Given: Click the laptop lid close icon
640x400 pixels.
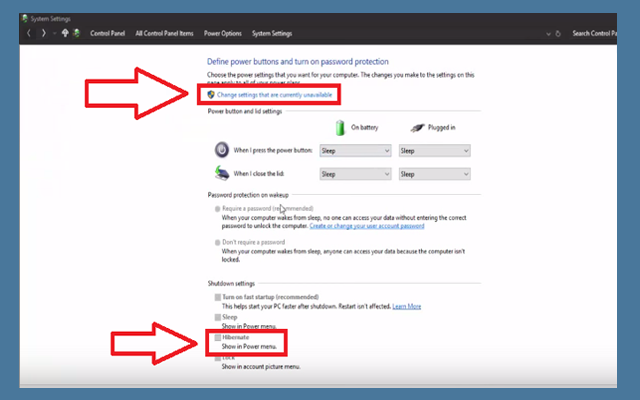Looking at the screenshot, I should [222, 172].
